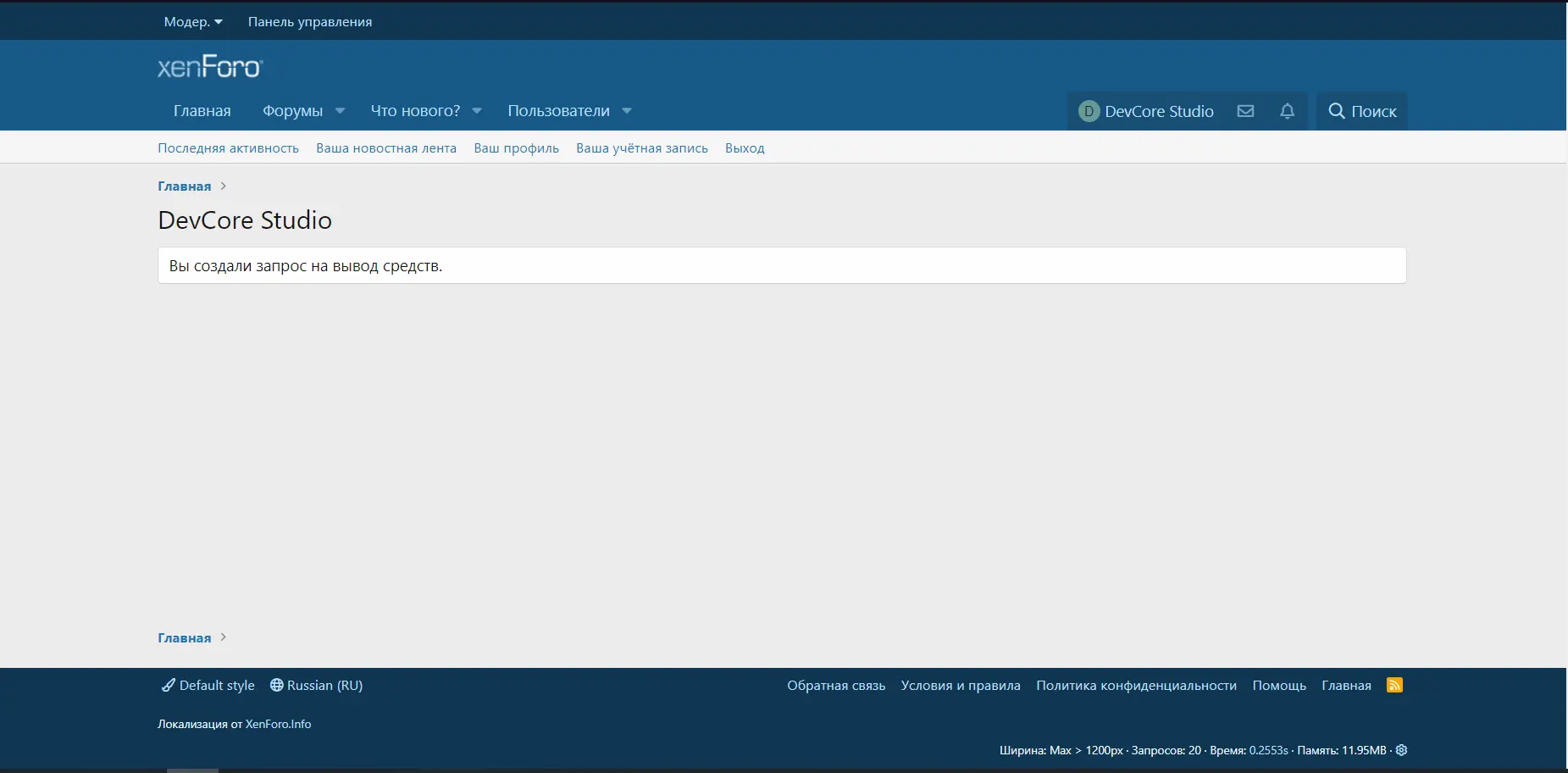Click the debug gear icon in the footer
Viewport: 1568px width, 773px height.
pyautogui.click(x=1401, y=750)
